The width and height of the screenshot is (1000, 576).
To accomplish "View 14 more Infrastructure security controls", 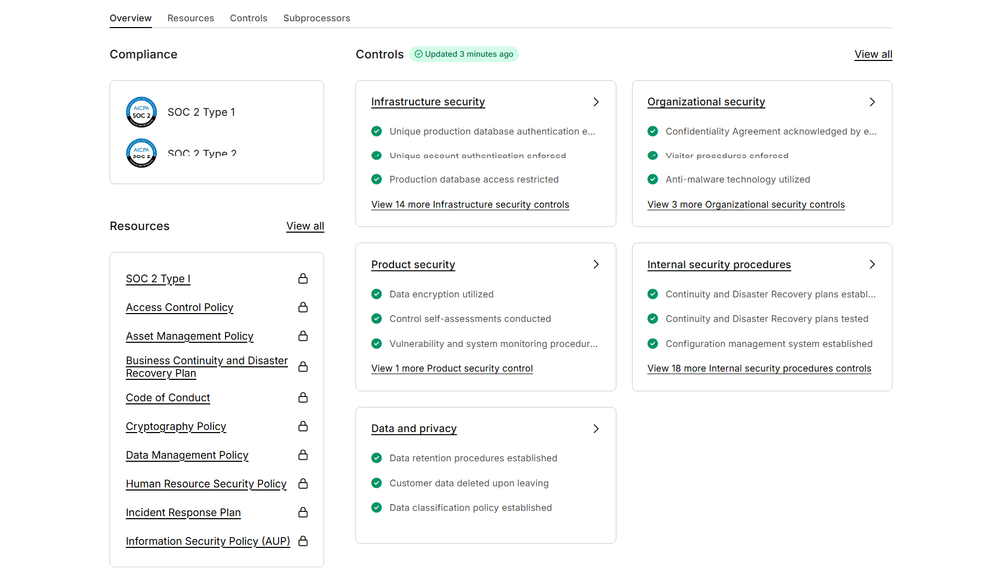I will pyautogui.click(x=470, y=205).
